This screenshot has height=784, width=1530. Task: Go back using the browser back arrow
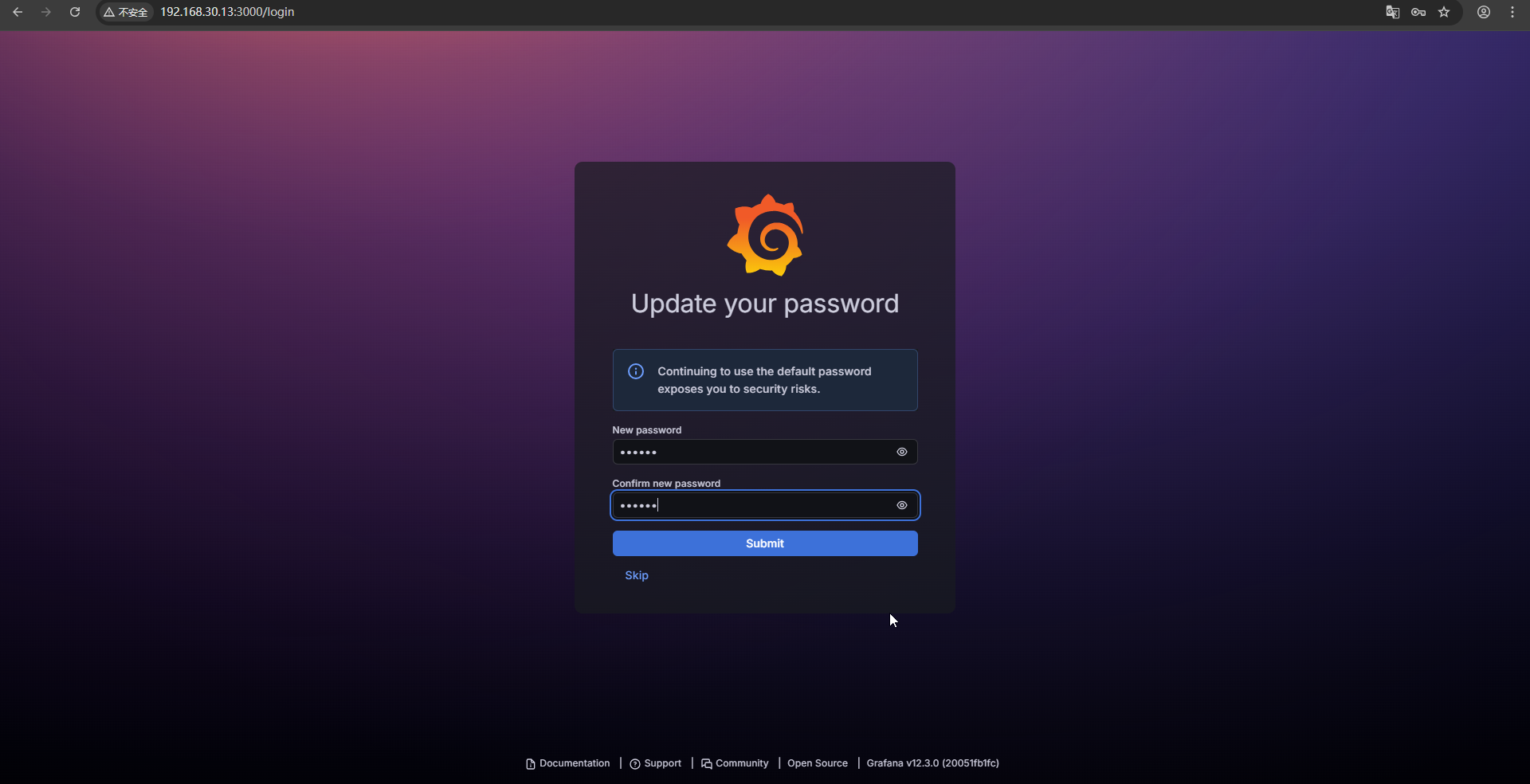pos(18,12)
